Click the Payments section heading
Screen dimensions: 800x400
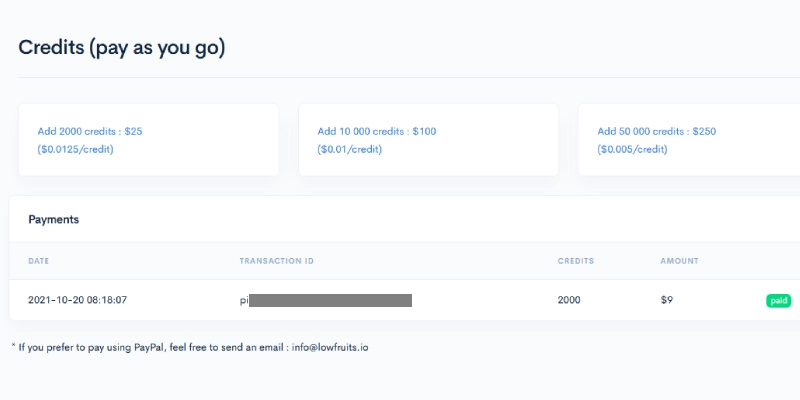54,219
